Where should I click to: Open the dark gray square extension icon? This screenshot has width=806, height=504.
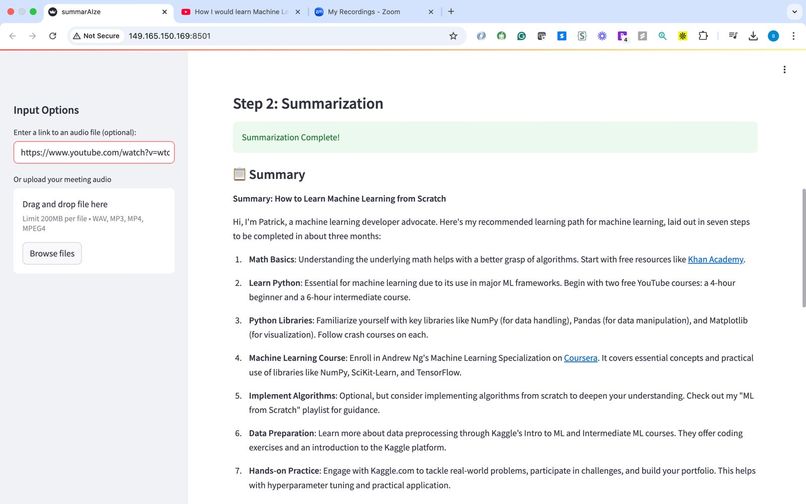pyautogui.click(x=541, y=36)
